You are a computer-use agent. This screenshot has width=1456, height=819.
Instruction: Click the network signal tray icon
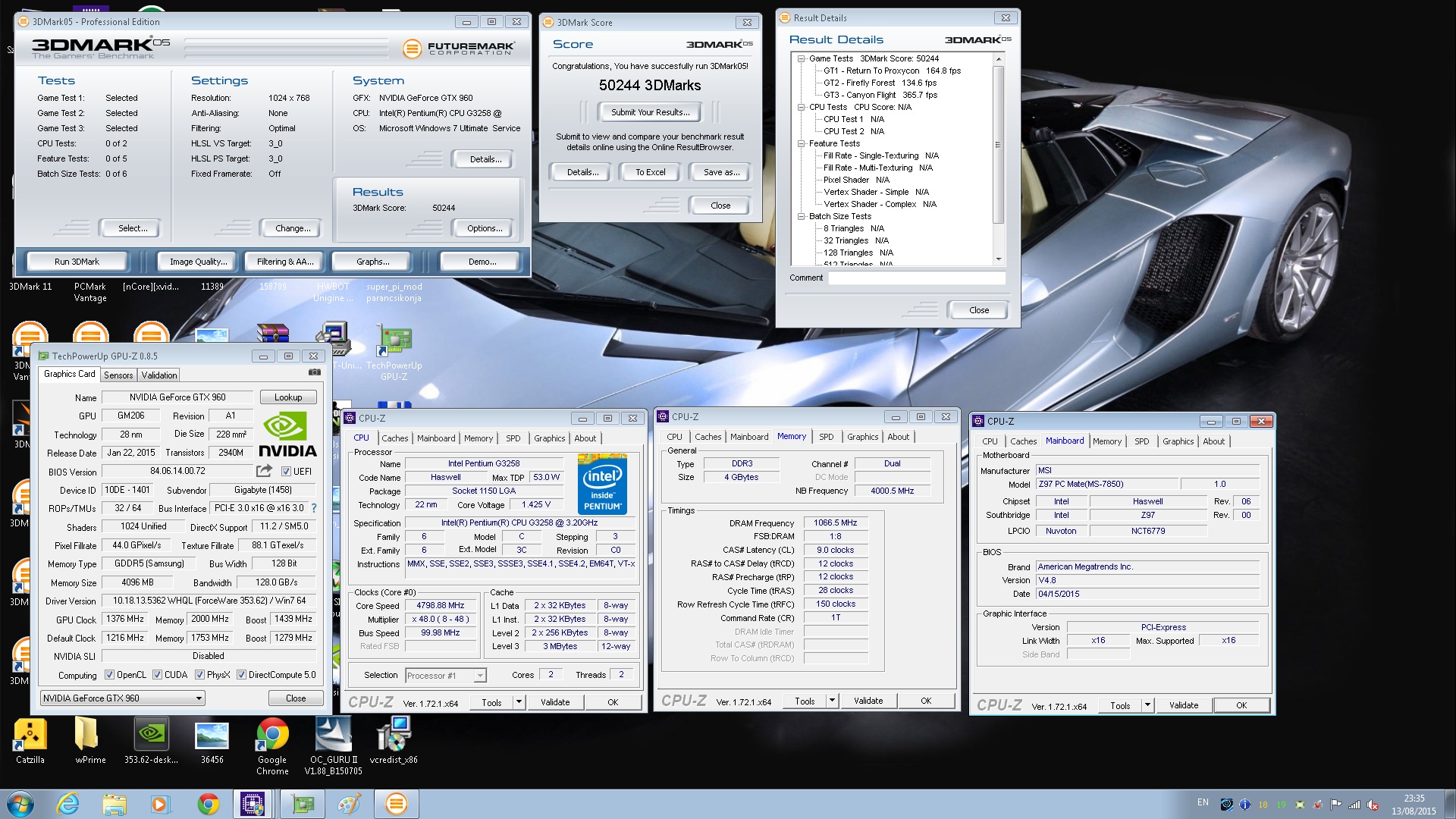(1354, 805)
